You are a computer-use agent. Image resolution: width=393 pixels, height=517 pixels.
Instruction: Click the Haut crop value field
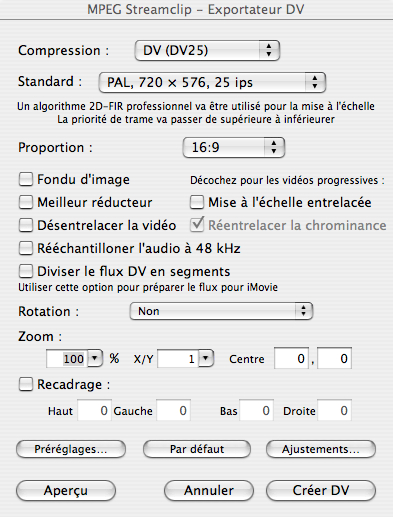pos(94,411)
